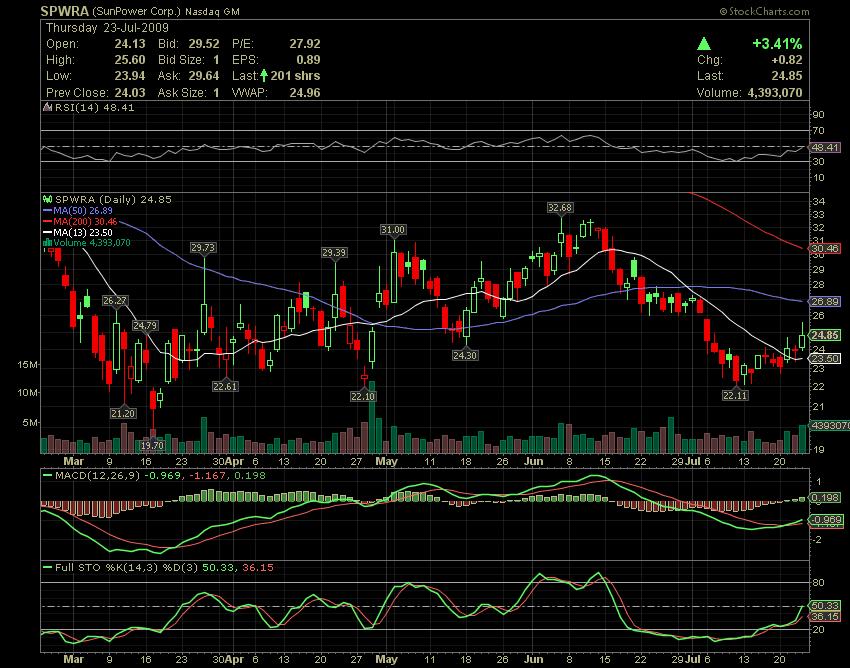Click the date Thursday 23-Jul-2009
The width and height of the screenshot is (850, 668).
107,28
